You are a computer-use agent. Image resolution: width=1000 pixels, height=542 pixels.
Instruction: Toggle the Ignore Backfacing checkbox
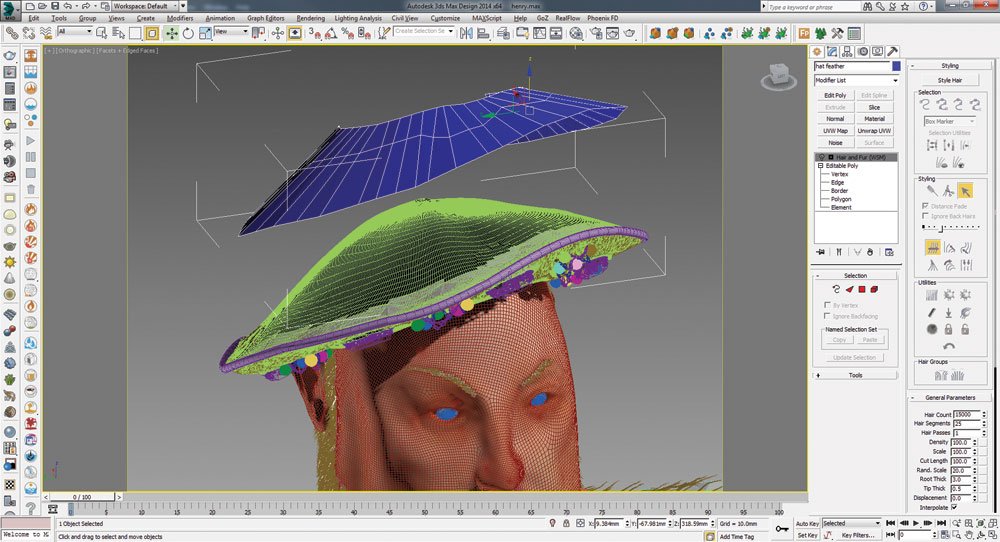[827, 316]
